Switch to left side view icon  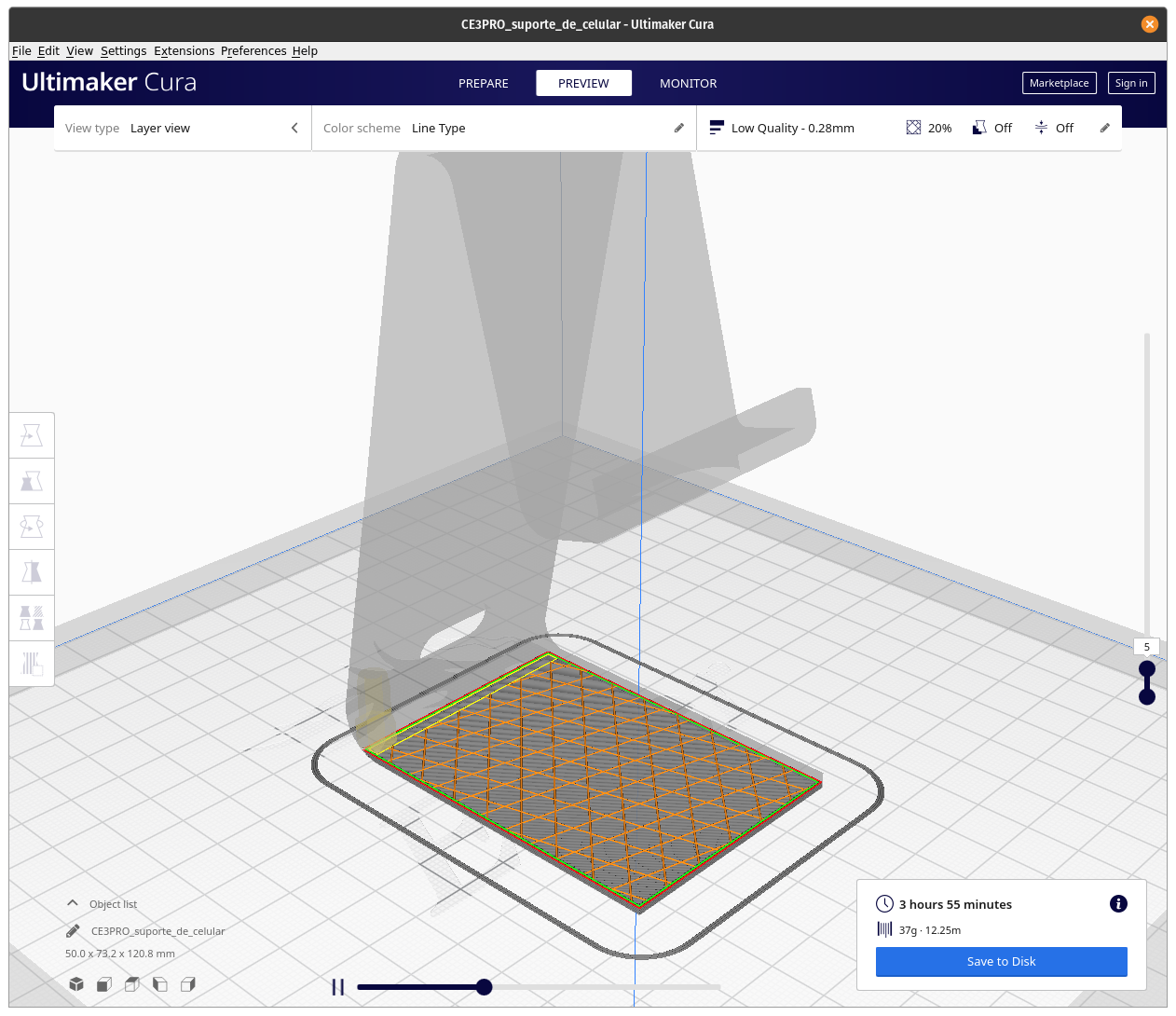[160, 984]
